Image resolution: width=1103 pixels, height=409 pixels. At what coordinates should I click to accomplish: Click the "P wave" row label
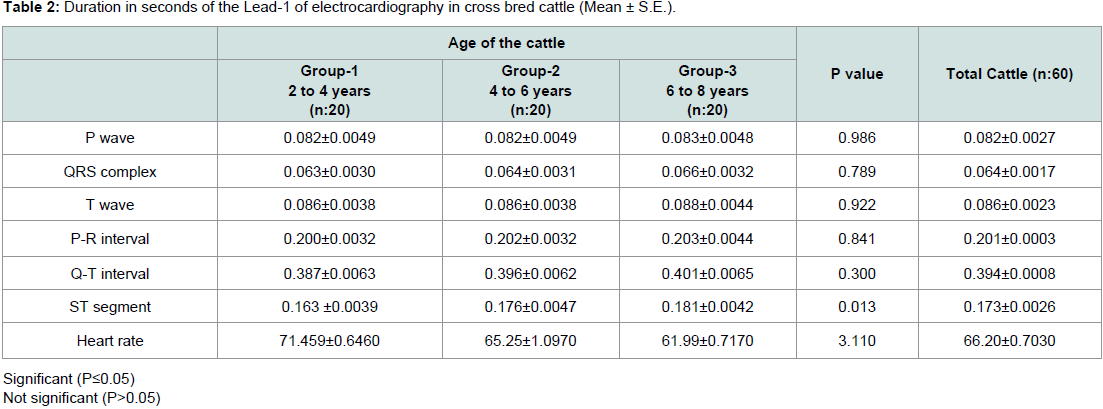click(x=110, y=138)
